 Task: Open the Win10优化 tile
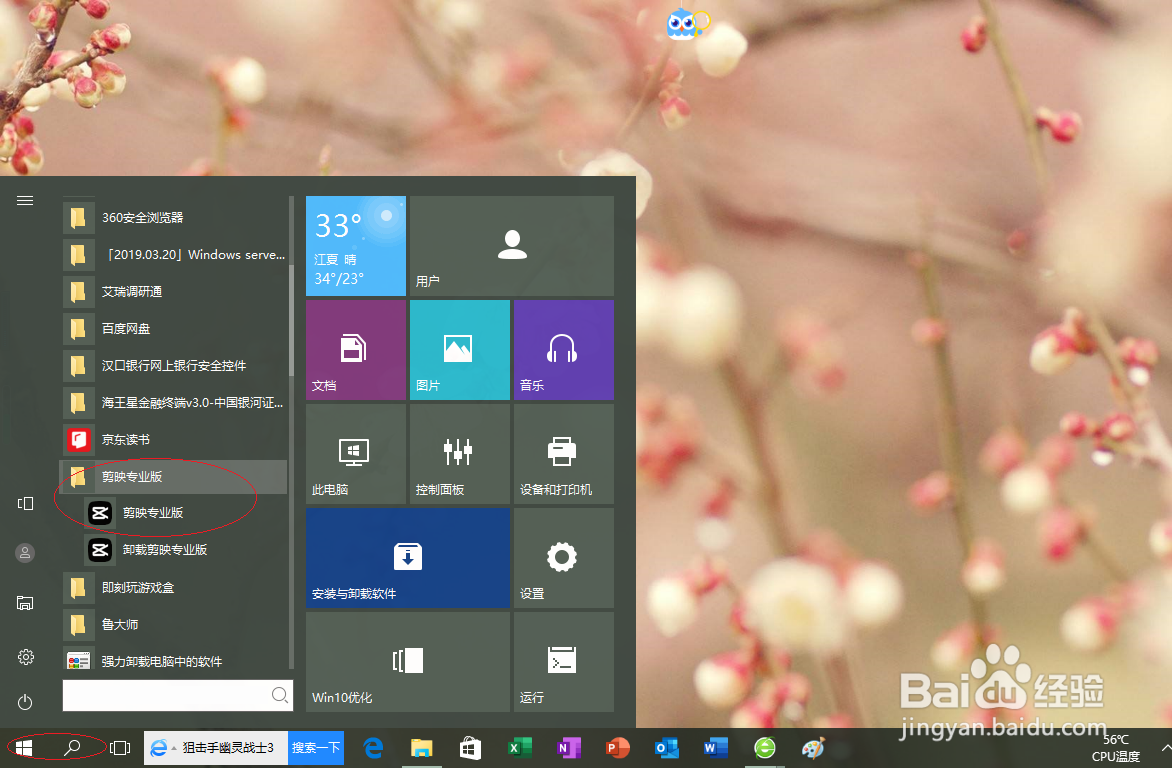pos(408,662)
